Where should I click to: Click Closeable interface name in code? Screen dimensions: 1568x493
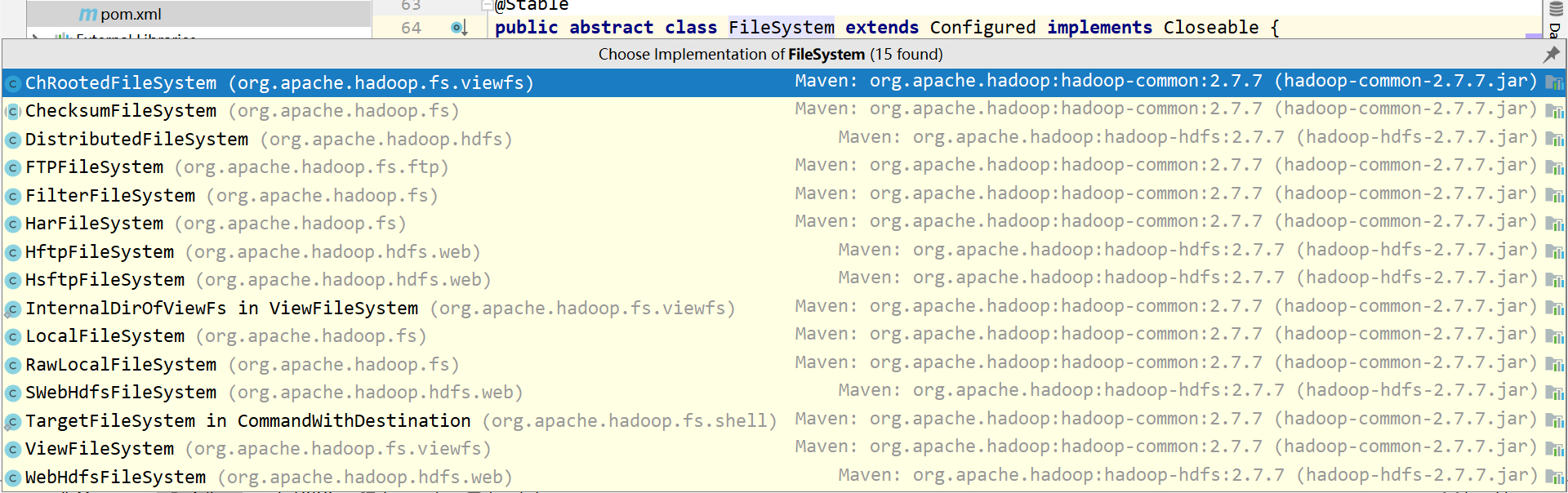[1211, 28]
